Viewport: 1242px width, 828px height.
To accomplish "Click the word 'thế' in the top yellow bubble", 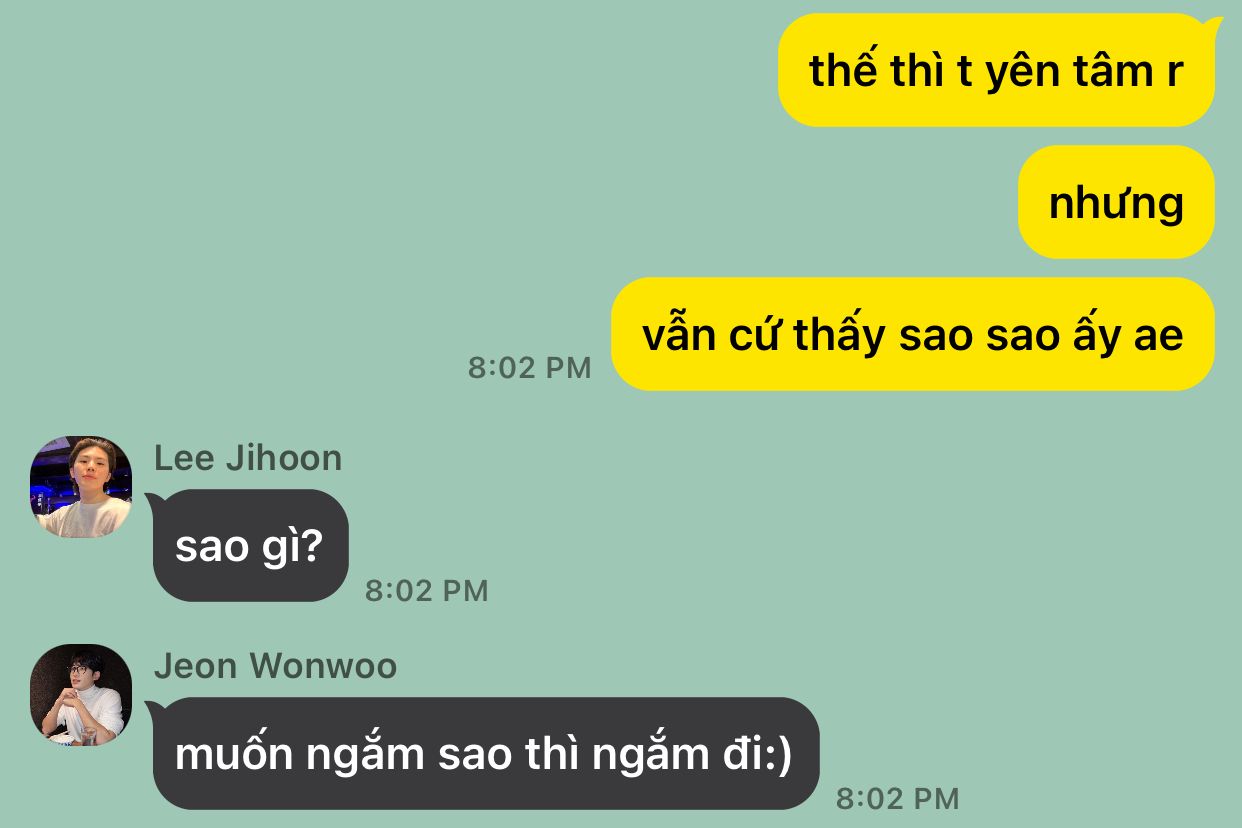I will click(843, 69).
